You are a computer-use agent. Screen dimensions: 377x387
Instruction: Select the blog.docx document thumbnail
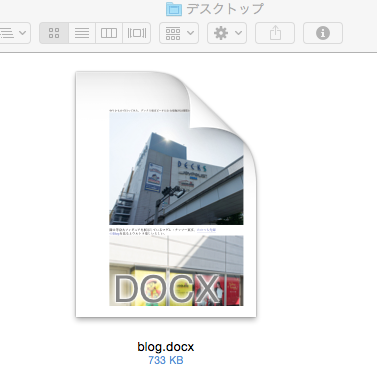point(166,194)
